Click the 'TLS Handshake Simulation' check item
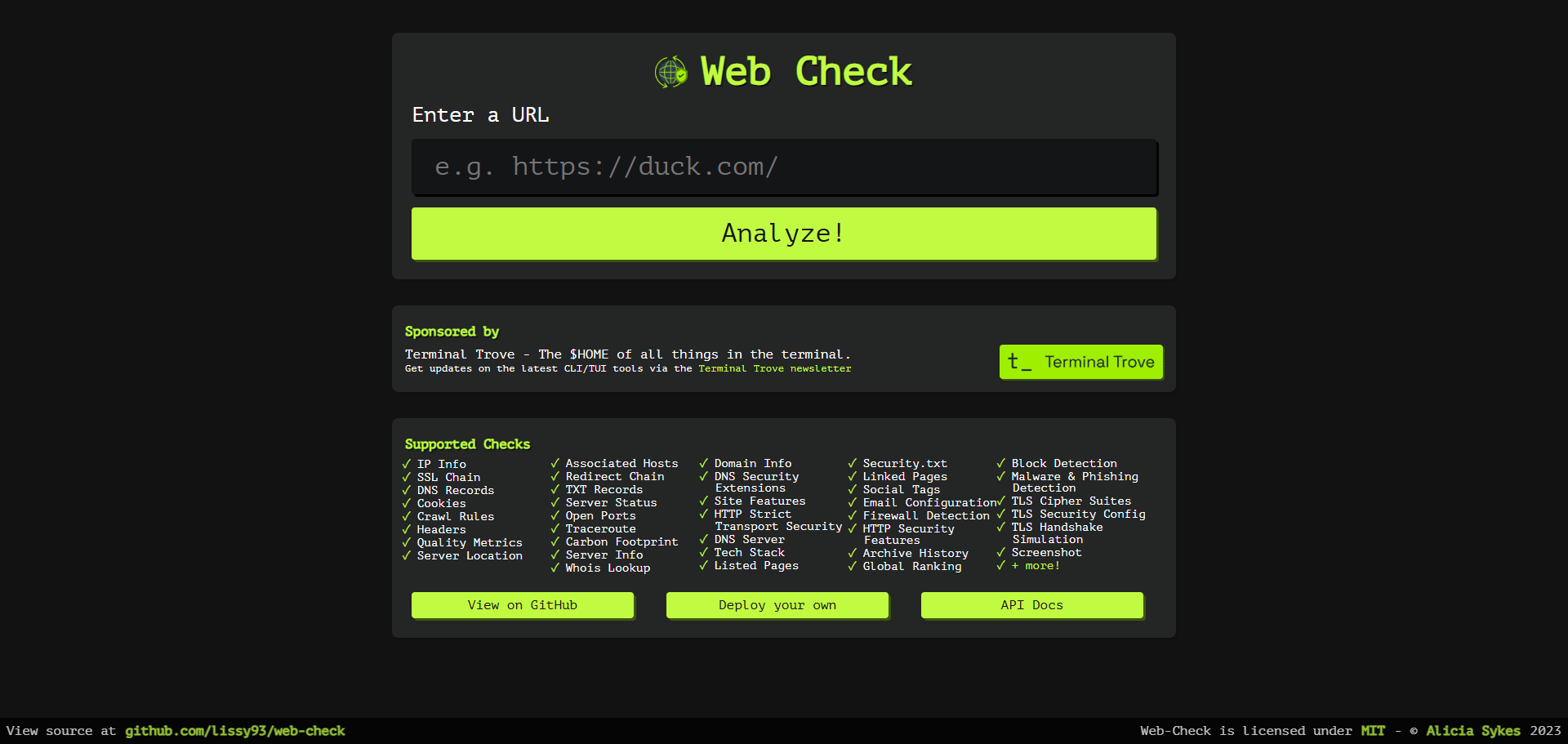 (x=1057, y=533)
